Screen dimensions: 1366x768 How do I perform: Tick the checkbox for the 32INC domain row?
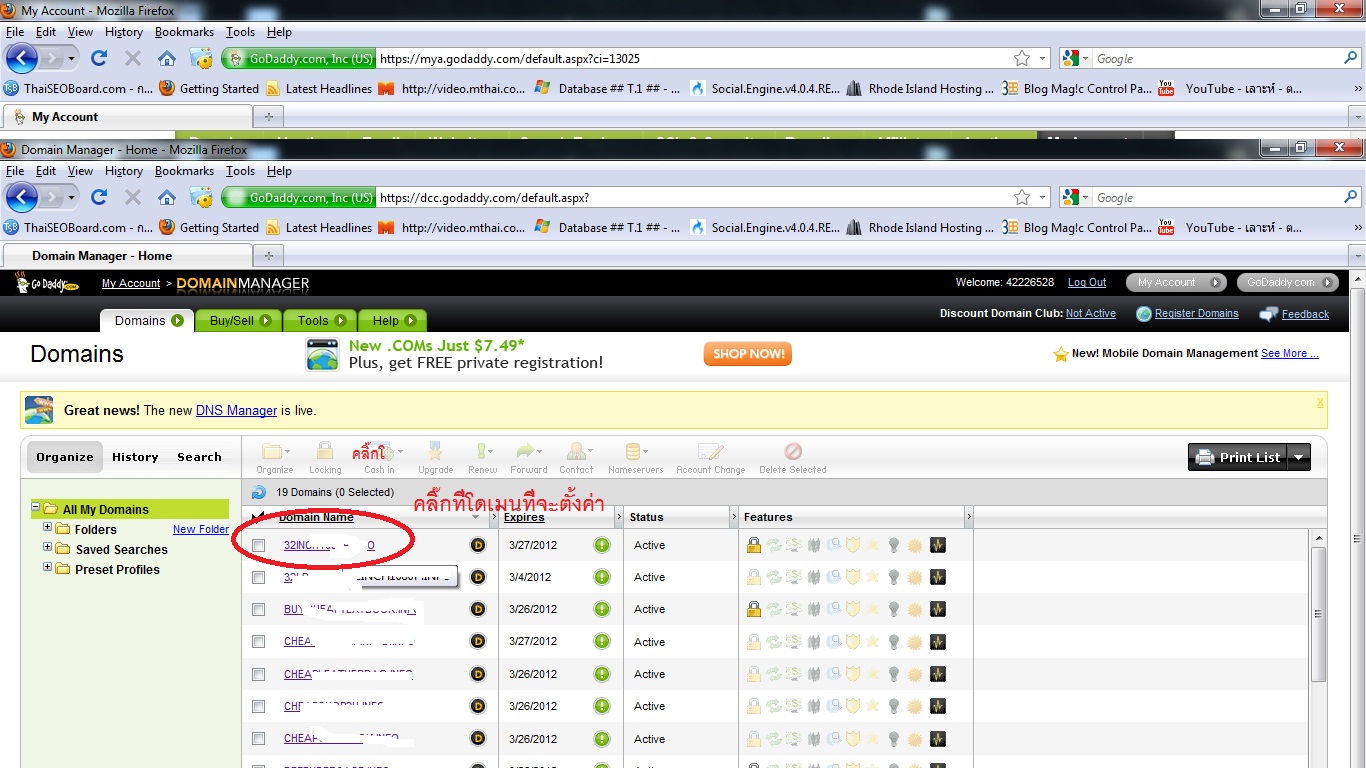(x=259, y=545)
